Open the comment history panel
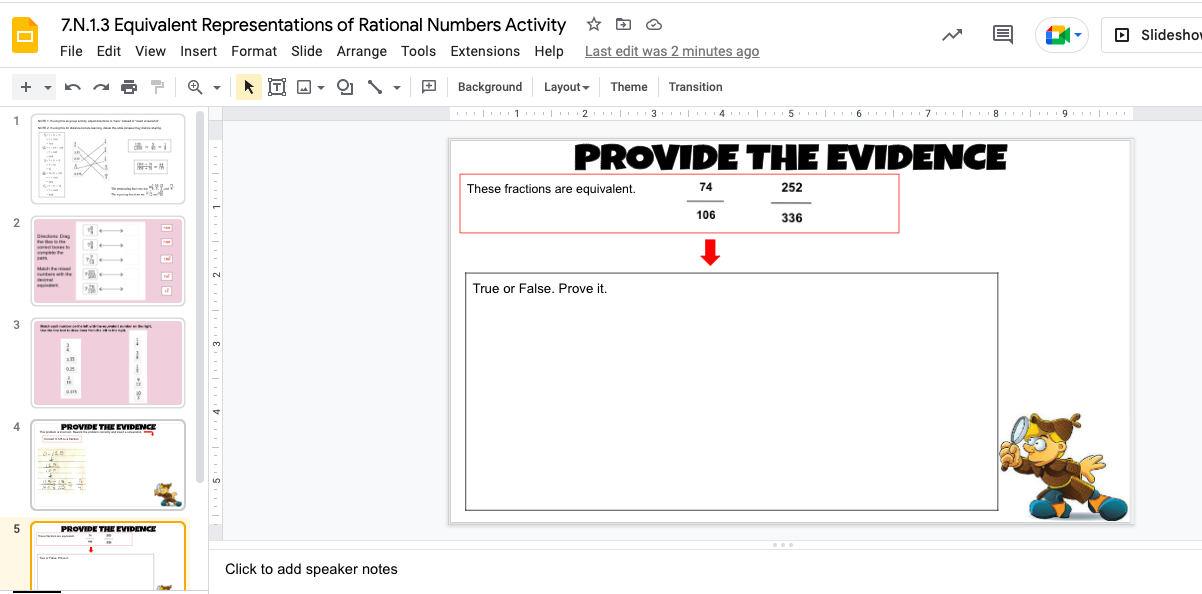Image resolution: width=1202 pixels, height=594 pixels. pyautogui.click(x=1002, y=34)
